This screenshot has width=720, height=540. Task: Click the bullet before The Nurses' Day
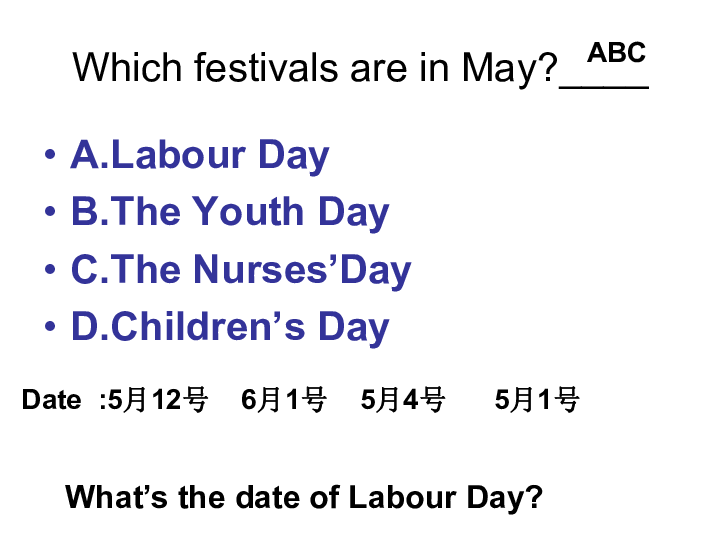pos(50,269)
